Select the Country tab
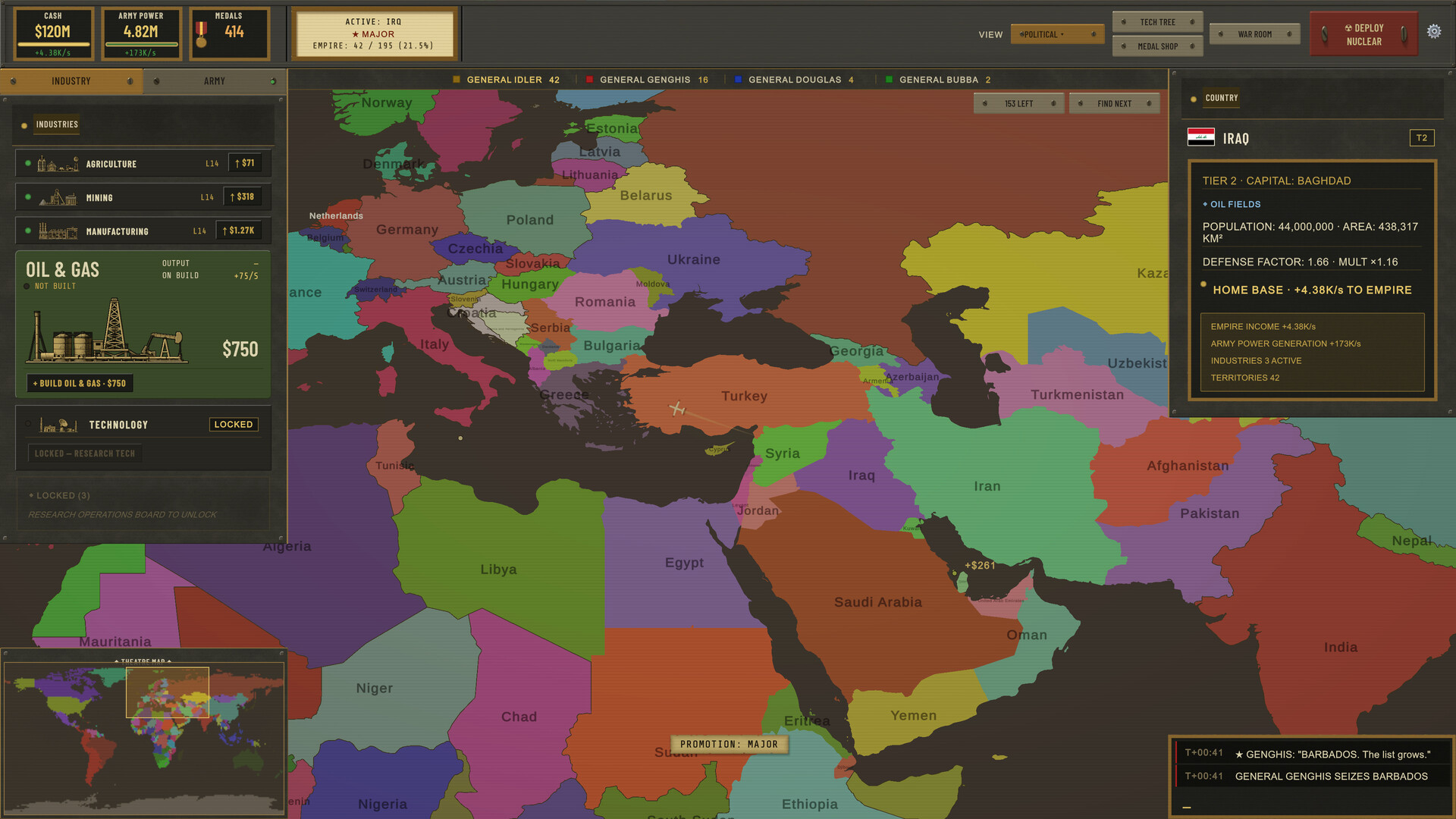 1221,98
